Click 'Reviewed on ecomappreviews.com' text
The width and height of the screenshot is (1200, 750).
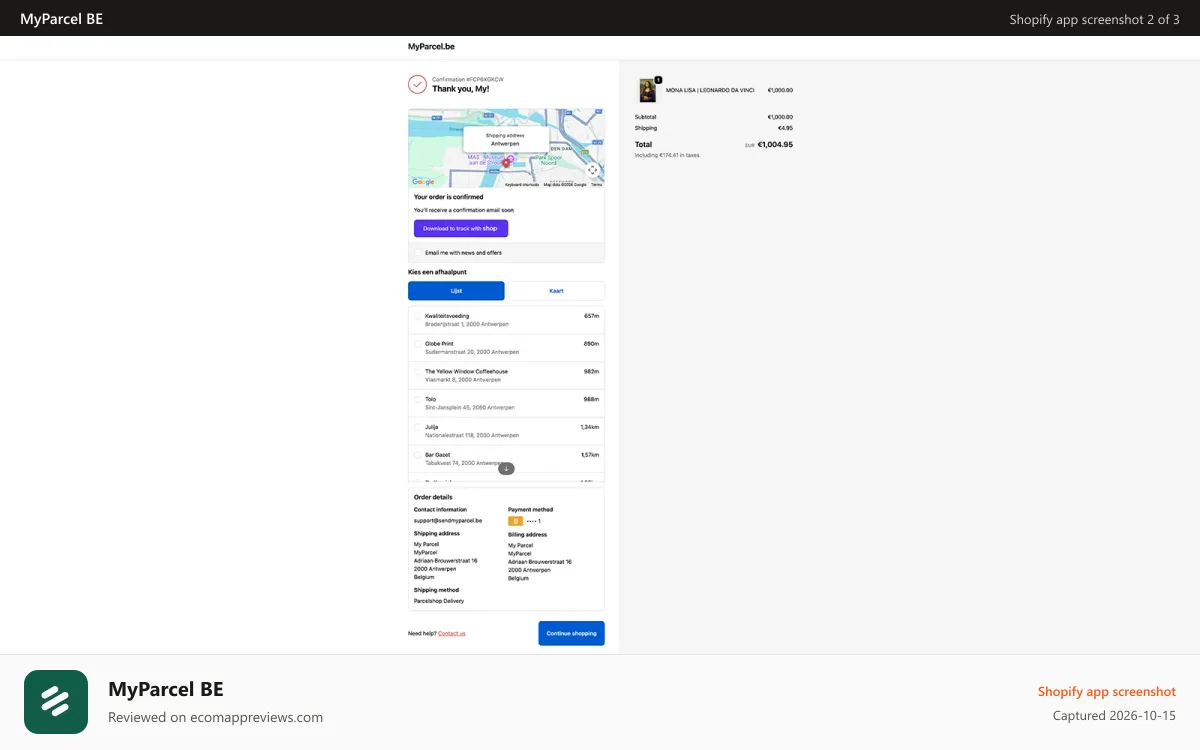point(215,717)
